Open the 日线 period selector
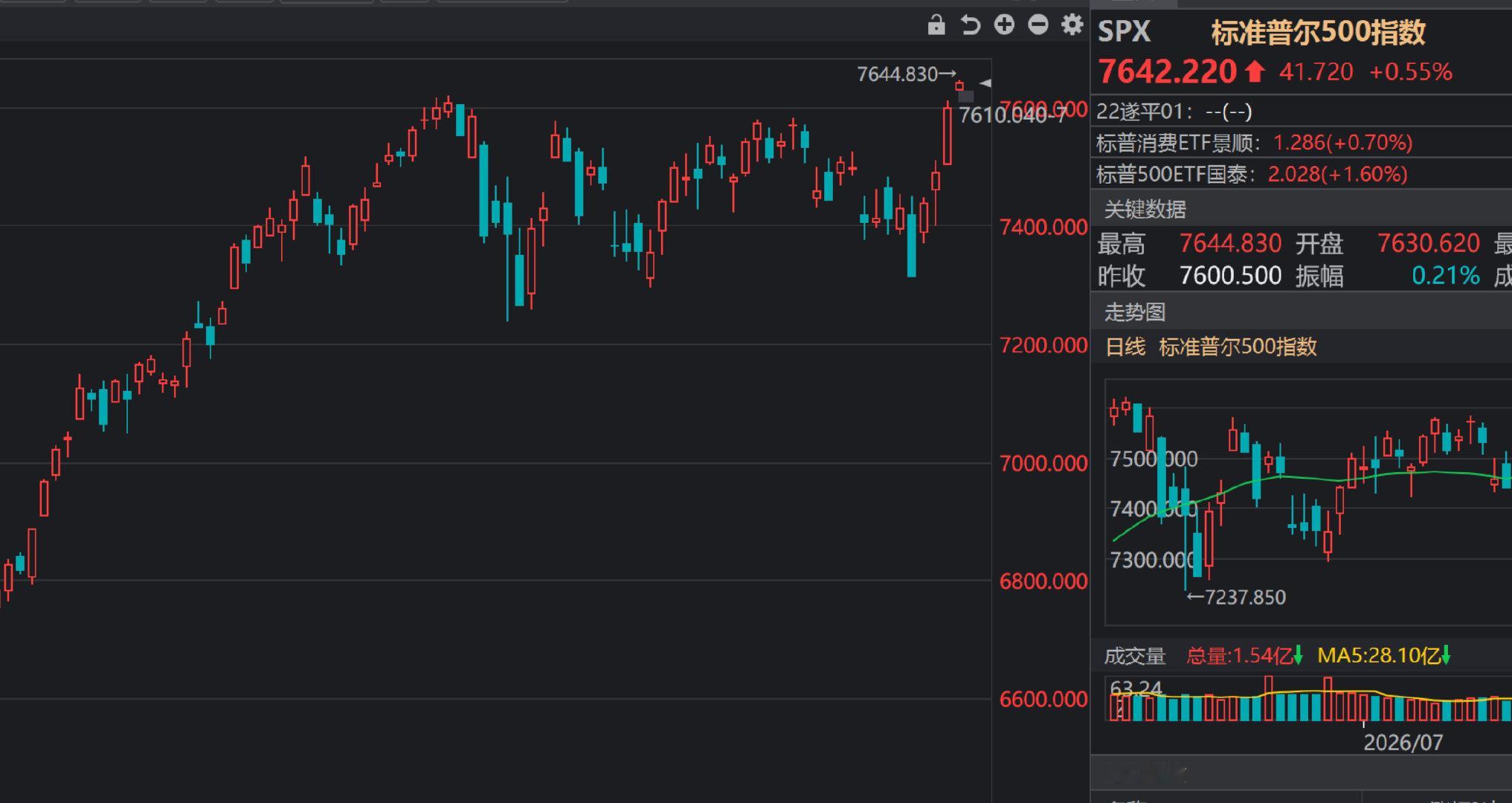1512x803 pixels. tap(1125, 346)
